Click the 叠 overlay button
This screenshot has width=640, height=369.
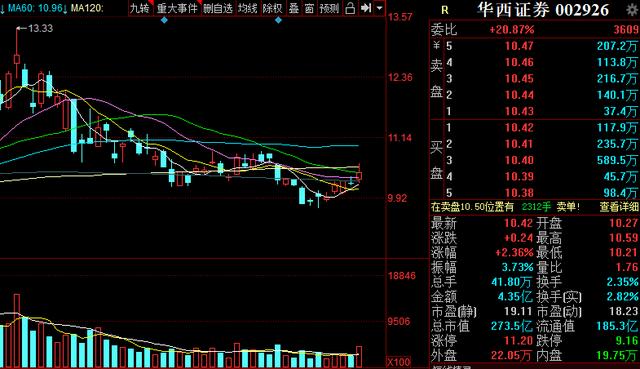pos(293,8)
